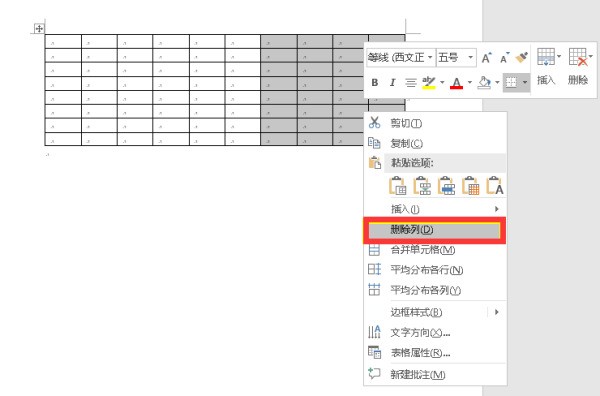Select paste option keep text only
Screen dimensions: 600x396
coord(495,186)
